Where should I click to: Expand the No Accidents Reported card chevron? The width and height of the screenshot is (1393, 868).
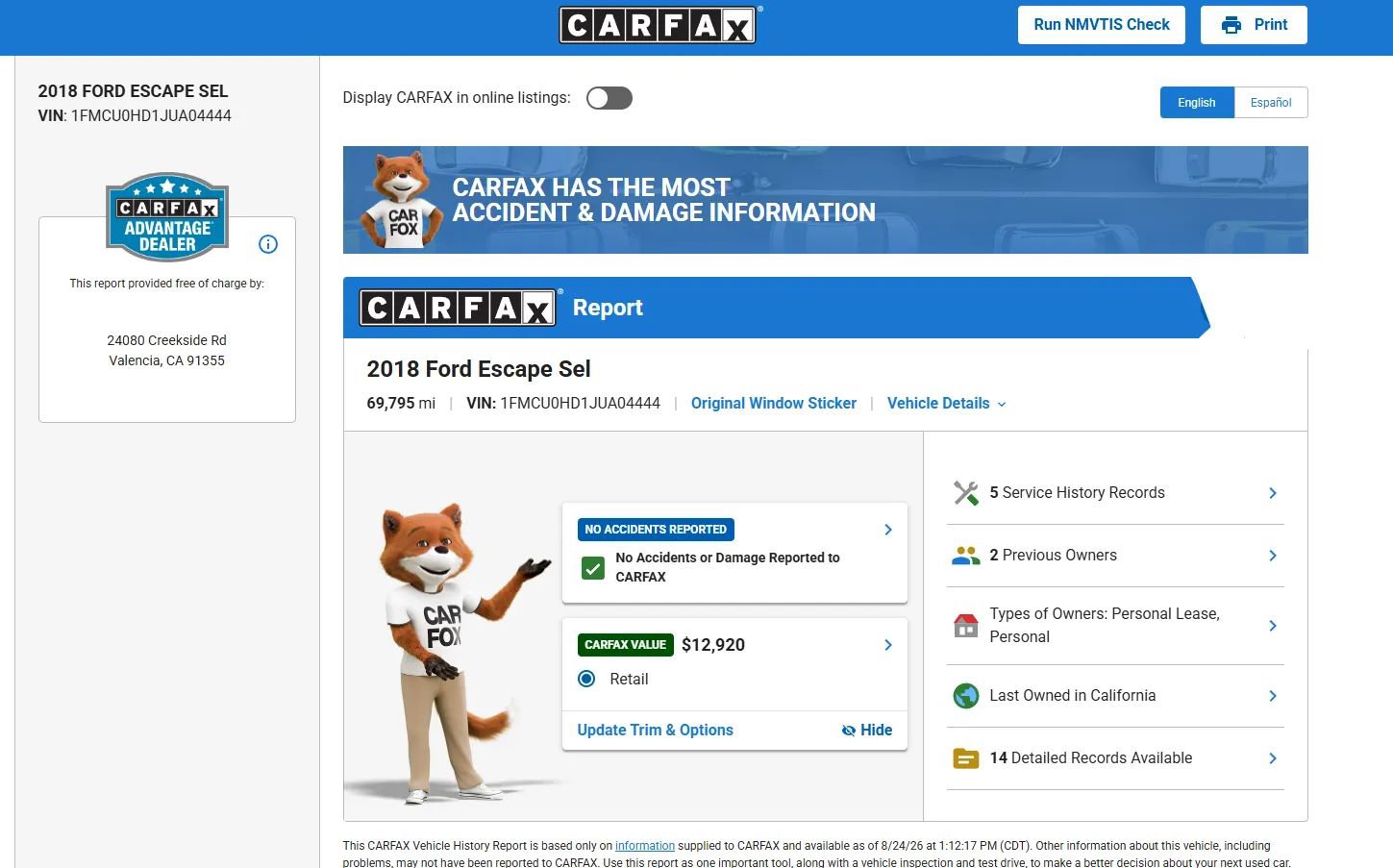coord(888,530)
